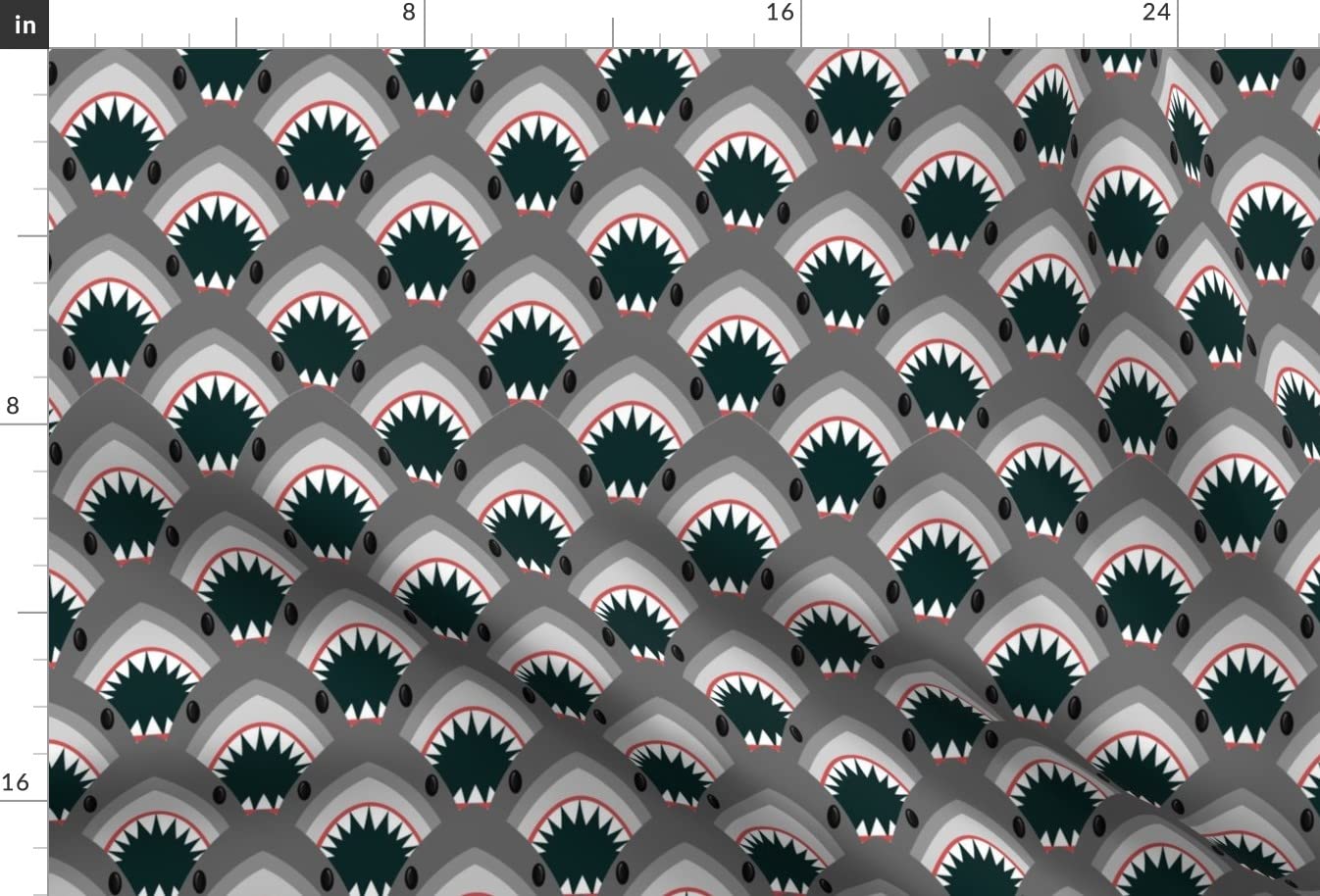Click the left ruler mark labeled 16
Viewport: 1320px width, 896px height.
click(15, 782)
